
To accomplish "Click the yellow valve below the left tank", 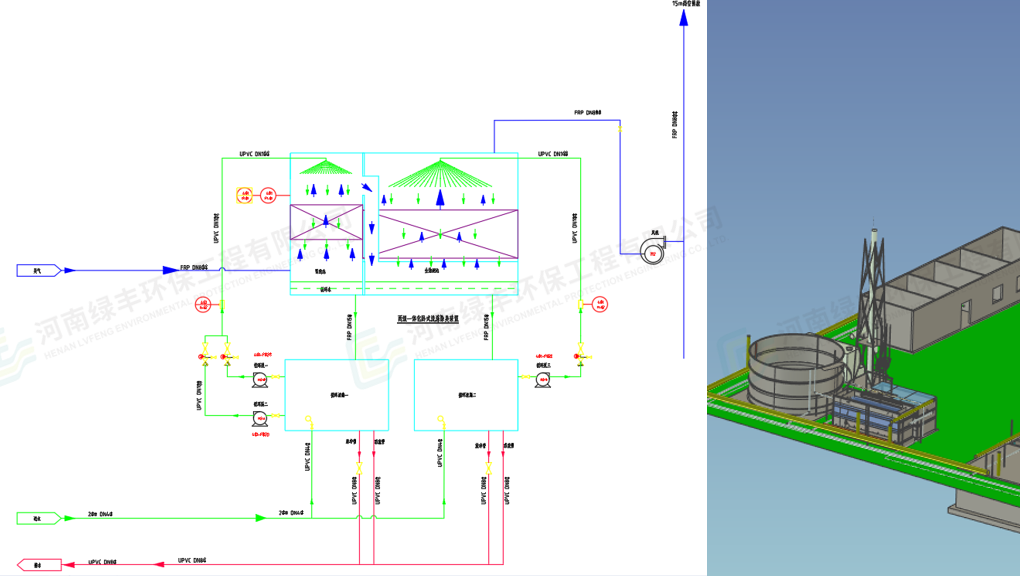I will click(358, 468).
